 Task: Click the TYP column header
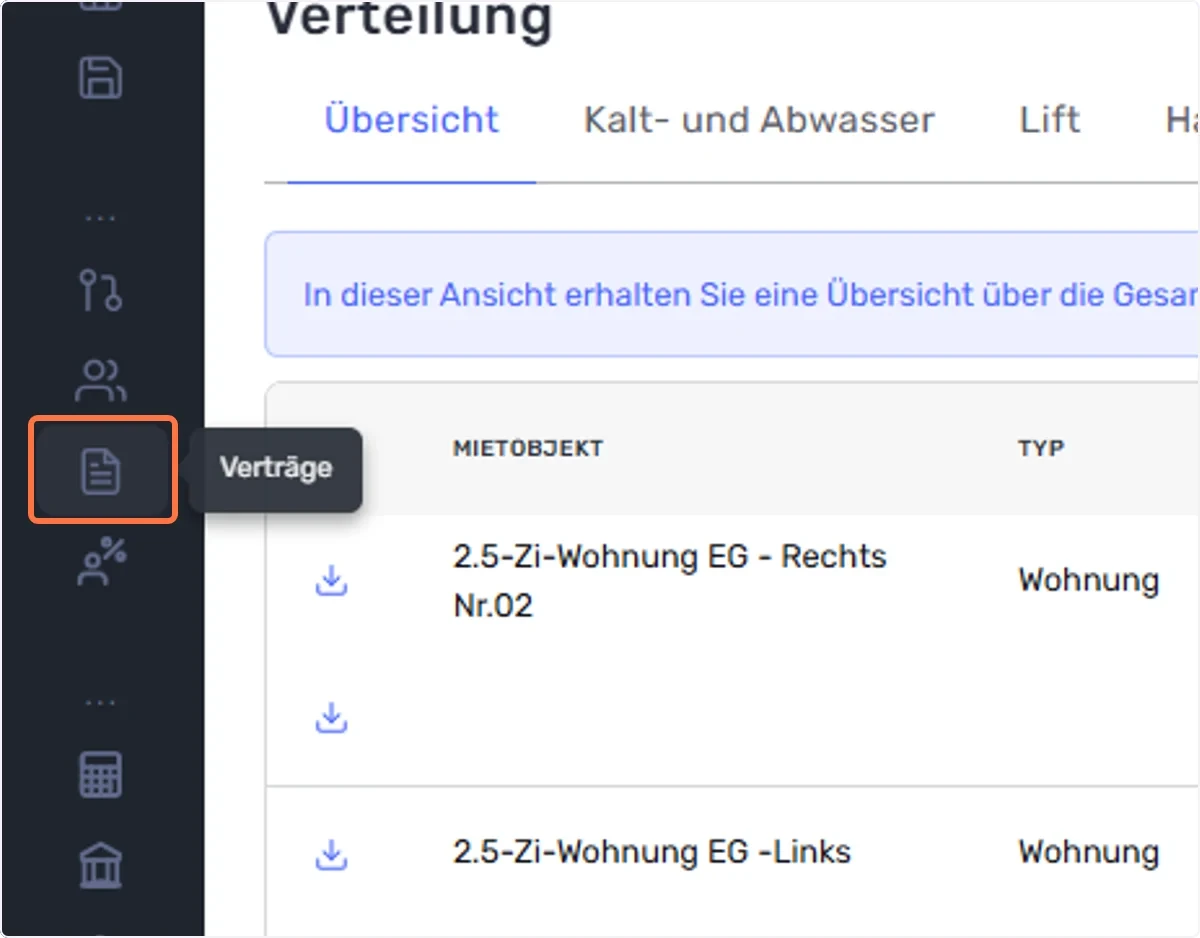[x=1041, y=448]
